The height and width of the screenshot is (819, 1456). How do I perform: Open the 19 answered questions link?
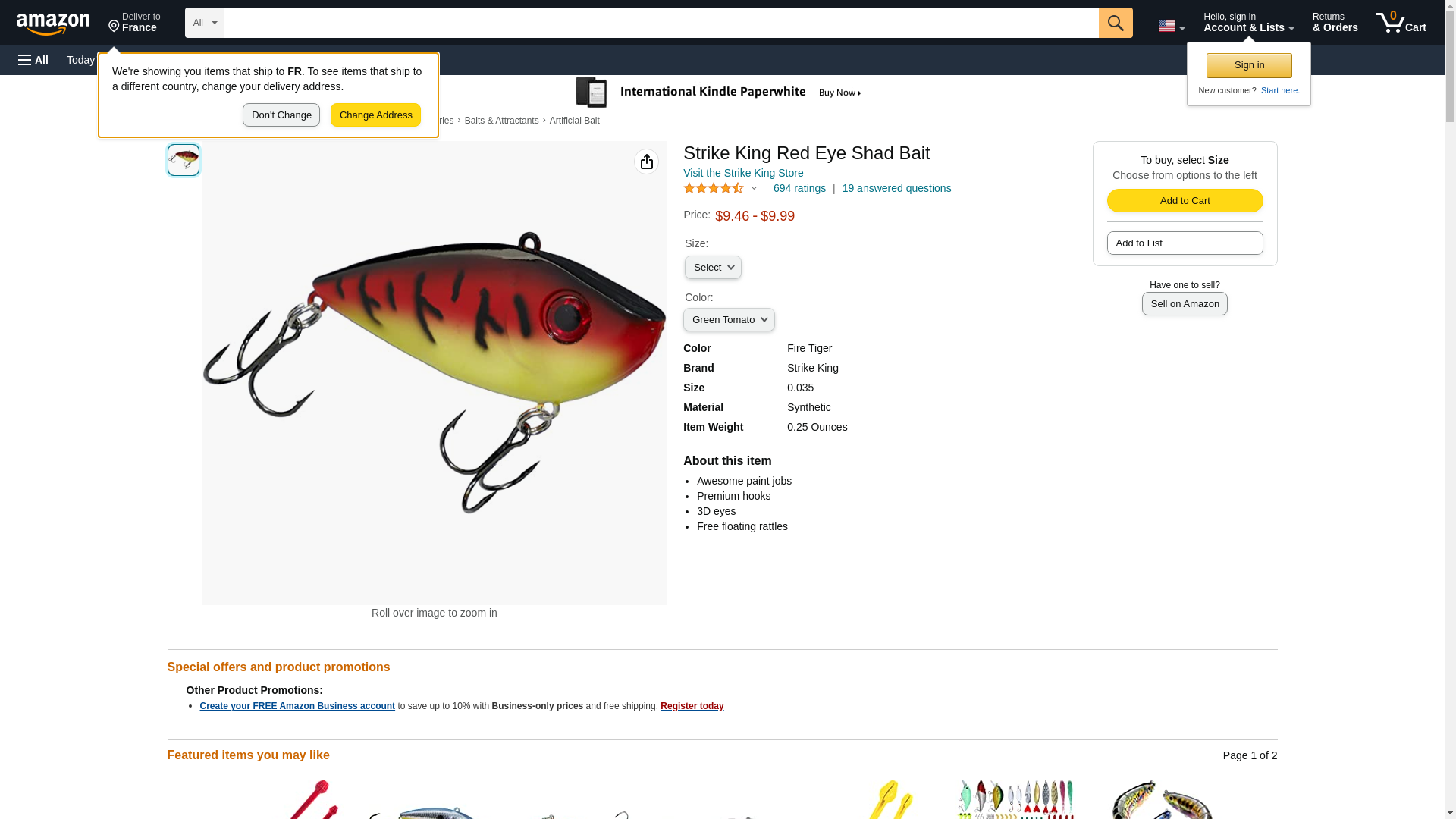pos(896,188)
